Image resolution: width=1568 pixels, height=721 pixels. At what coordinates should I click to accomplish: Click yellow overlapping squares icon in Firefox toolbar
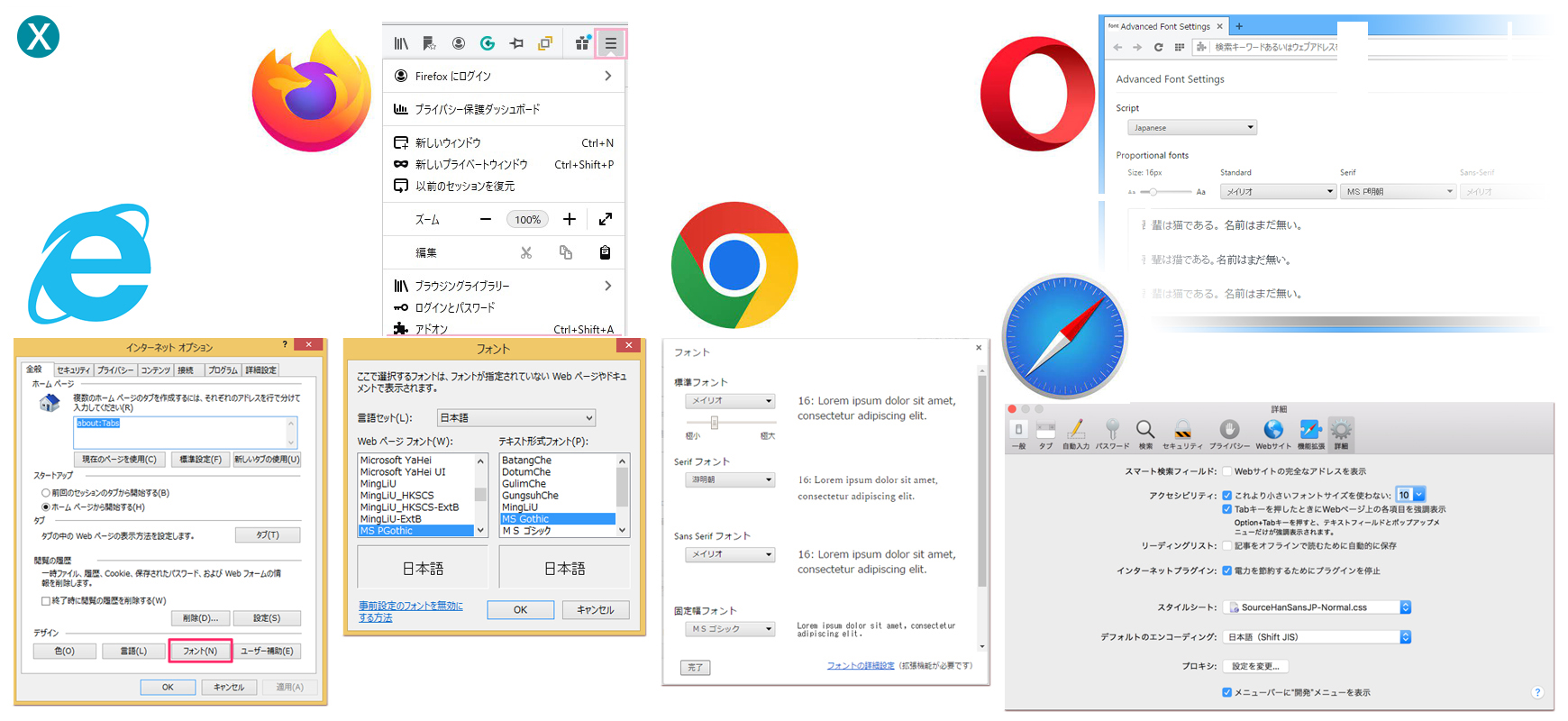click(545, 43)
